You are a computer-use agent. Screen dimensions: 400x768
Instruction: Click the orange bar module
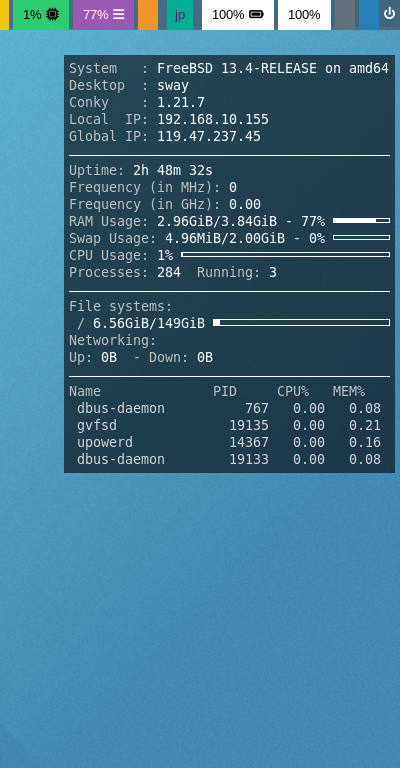point(148,15)
